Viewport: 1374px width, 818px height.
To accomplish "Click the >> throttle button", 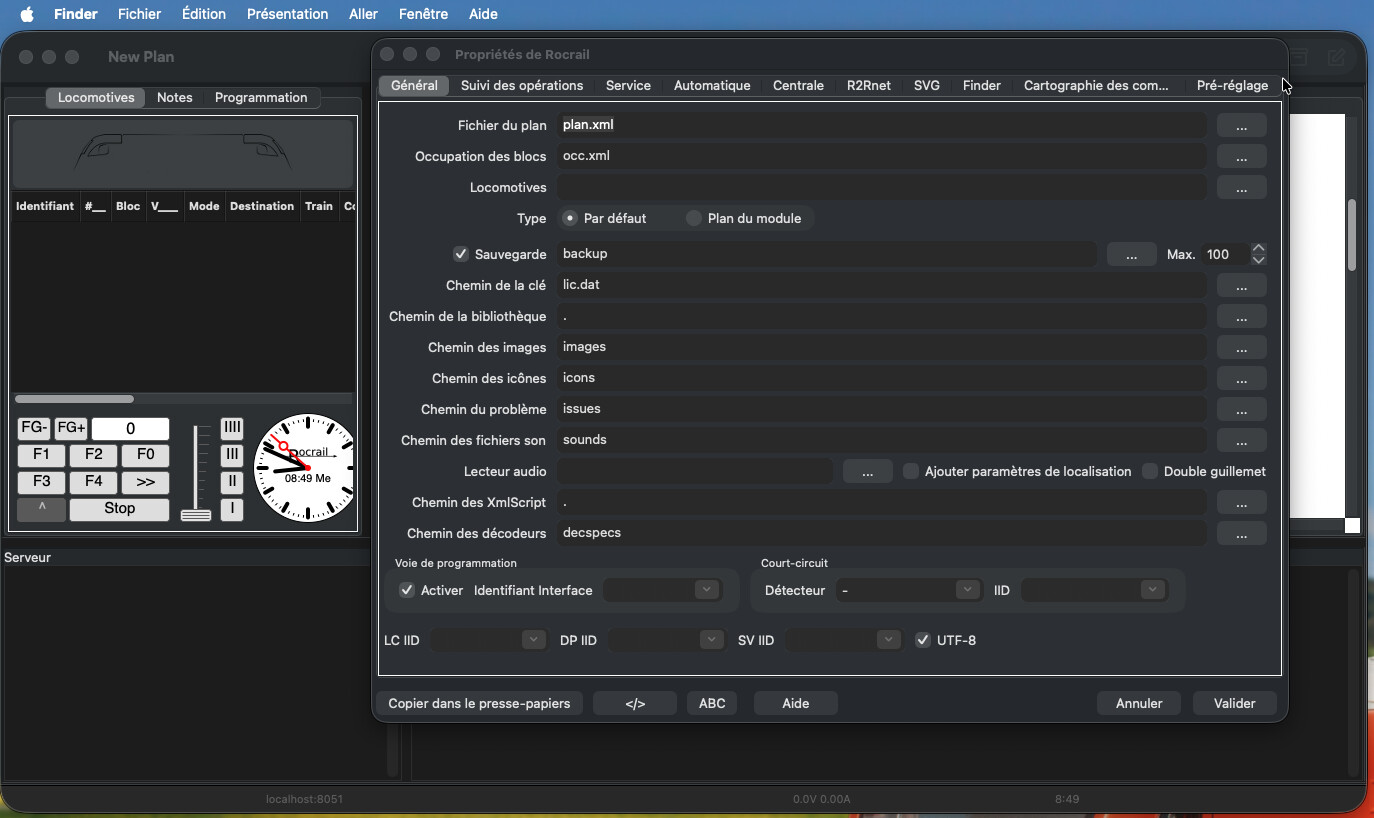I will (x=146, y=481).
